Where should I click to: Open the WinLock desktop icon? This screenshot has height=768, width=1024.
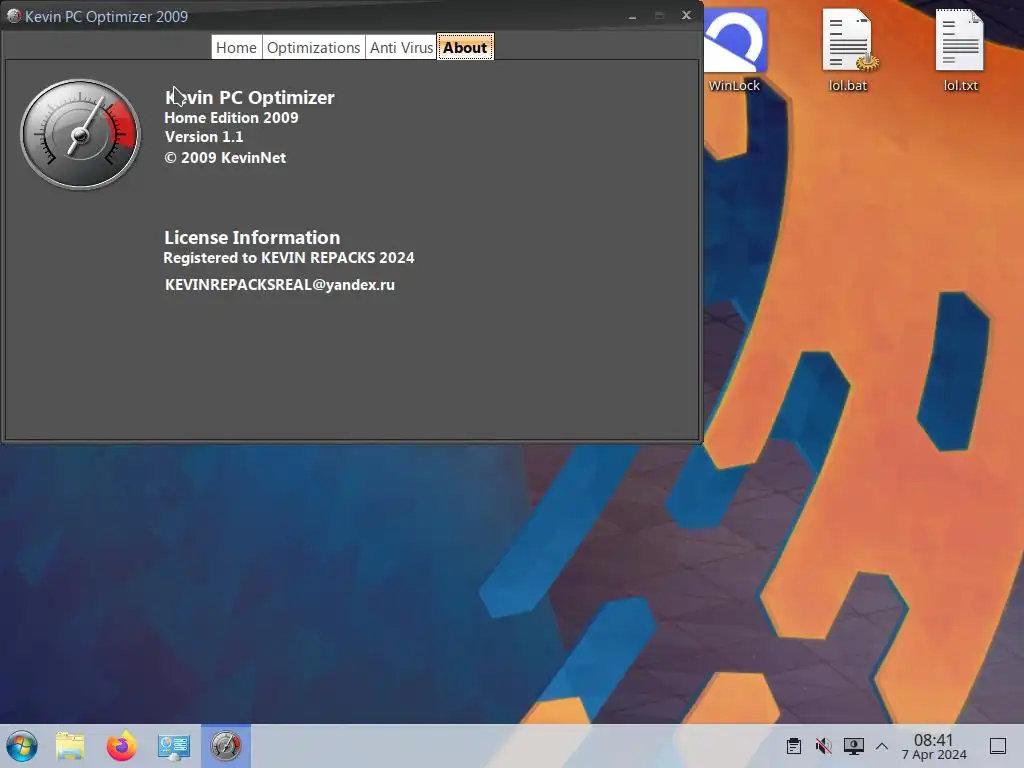[x=734, y=50]
